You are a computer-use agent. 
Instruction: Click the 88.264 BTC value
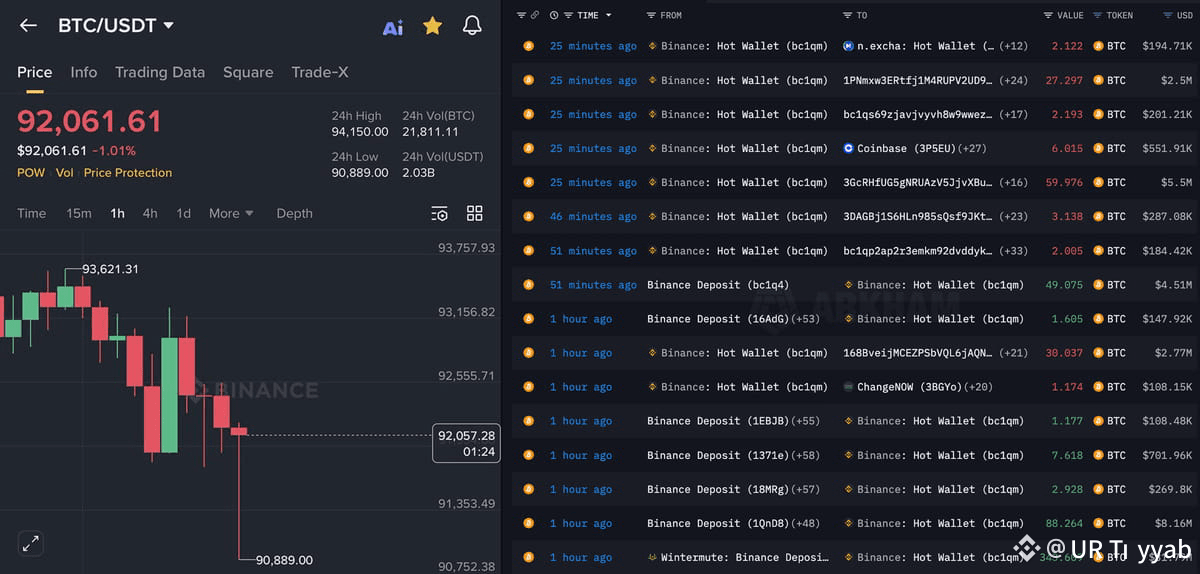(x=1063, y=522)
